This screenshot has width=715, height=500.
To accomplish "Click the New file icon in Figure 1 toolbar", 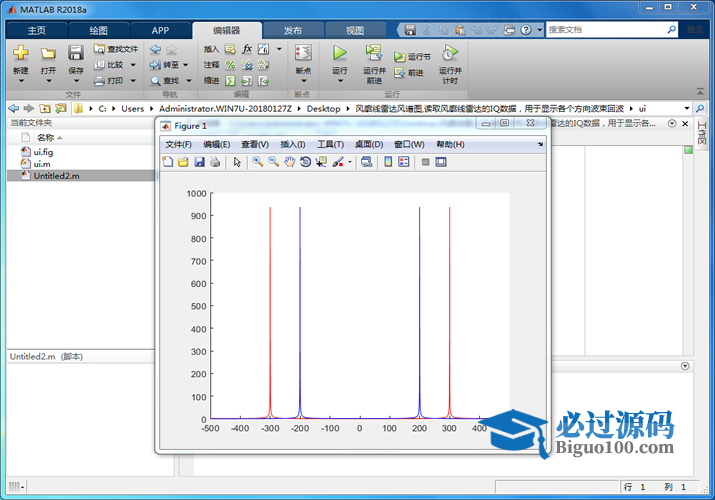I will point(168,162).
